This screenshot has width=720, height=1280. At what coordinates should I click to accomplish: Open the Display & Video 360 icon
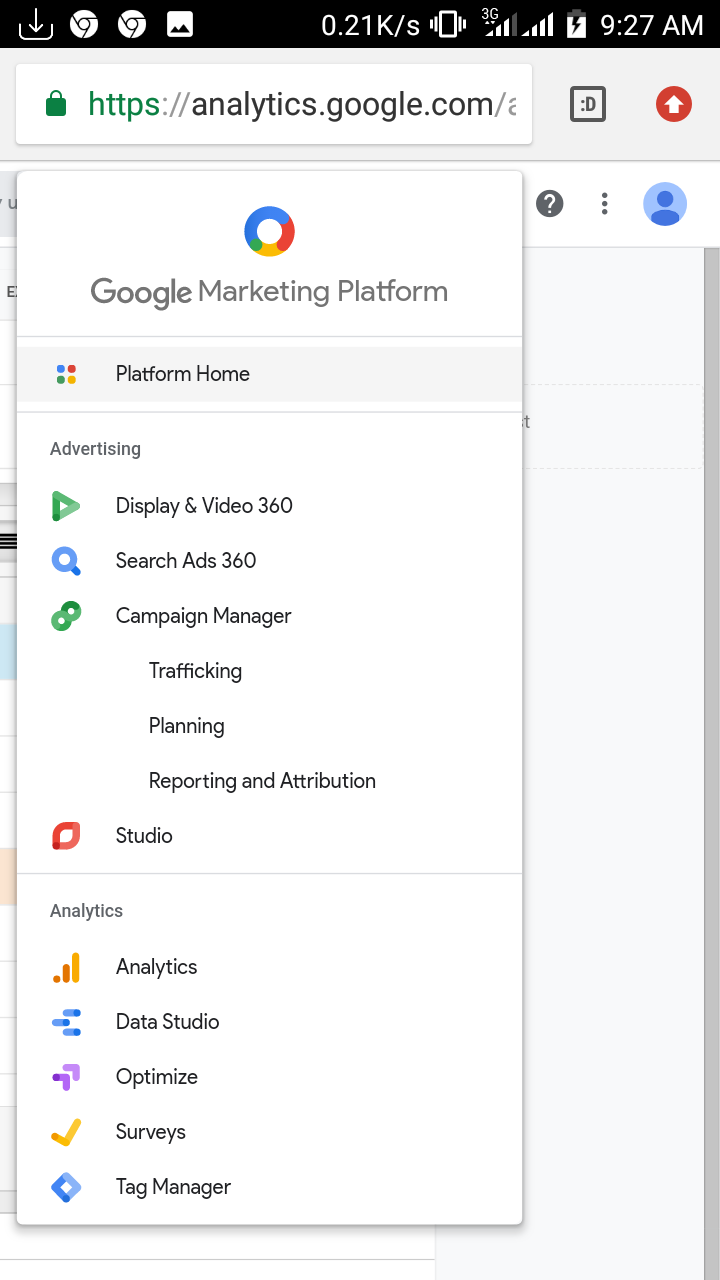pyautogui.click(x=66, y=506)
